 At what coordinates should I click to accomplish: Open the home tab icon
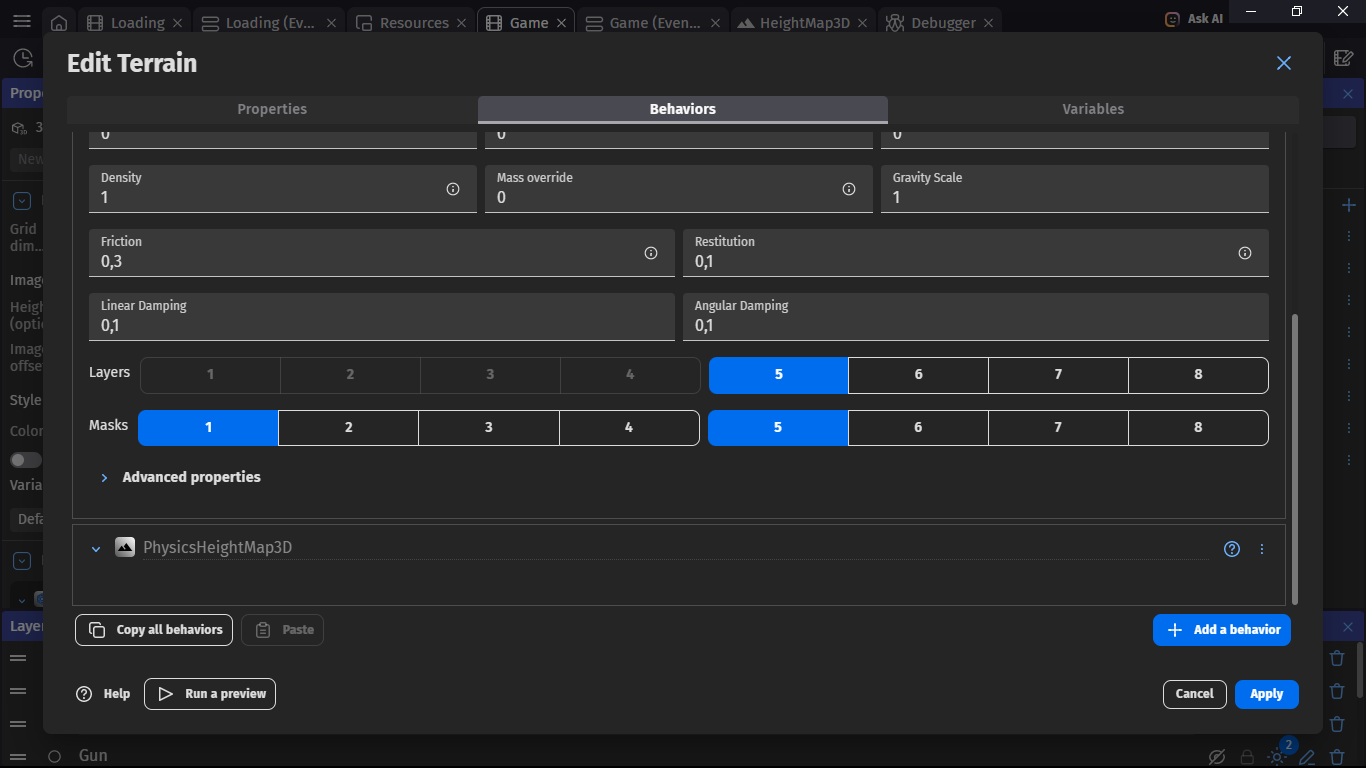point(59,23)
